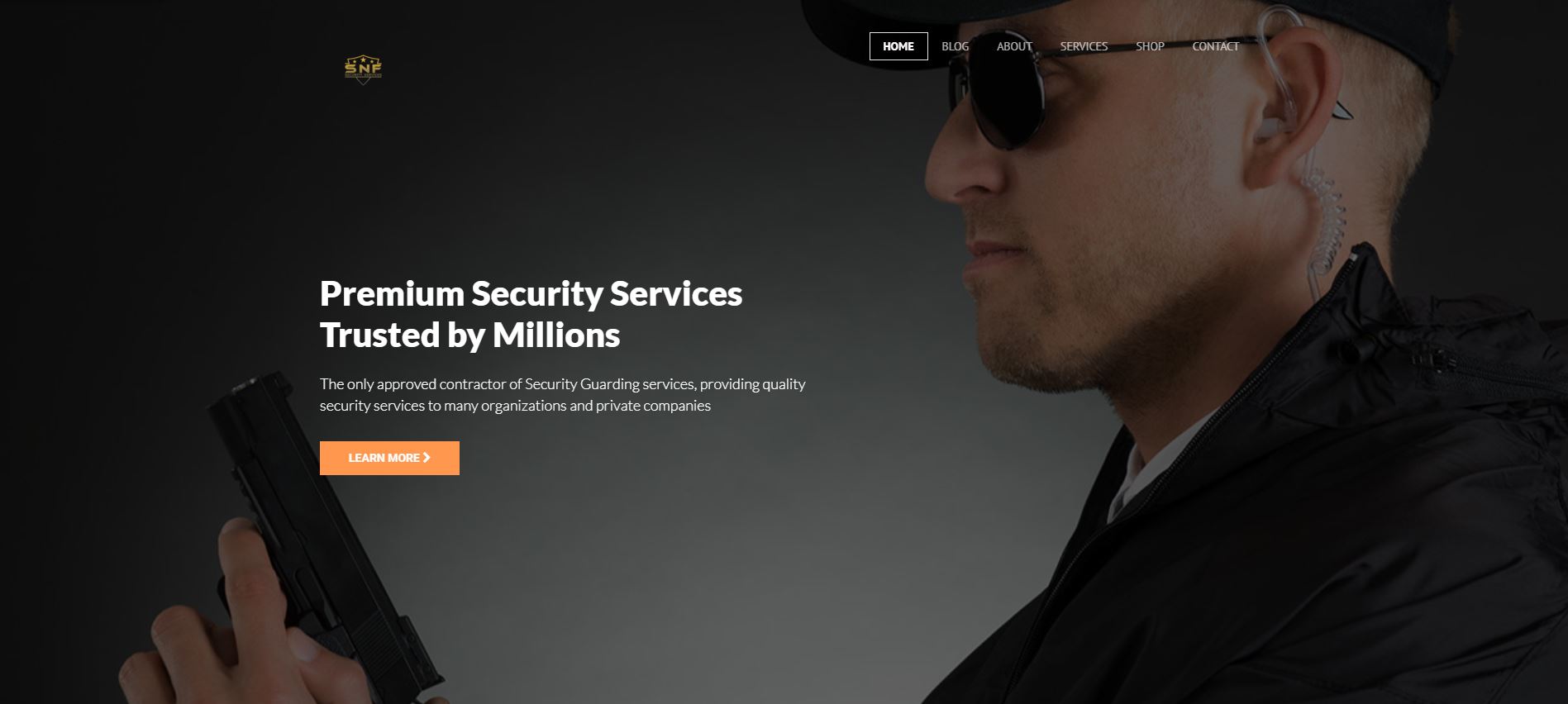This screenshot has width=1568, height=704.
Task: Open the SERVICES menu item
Action: point(1084,46)
